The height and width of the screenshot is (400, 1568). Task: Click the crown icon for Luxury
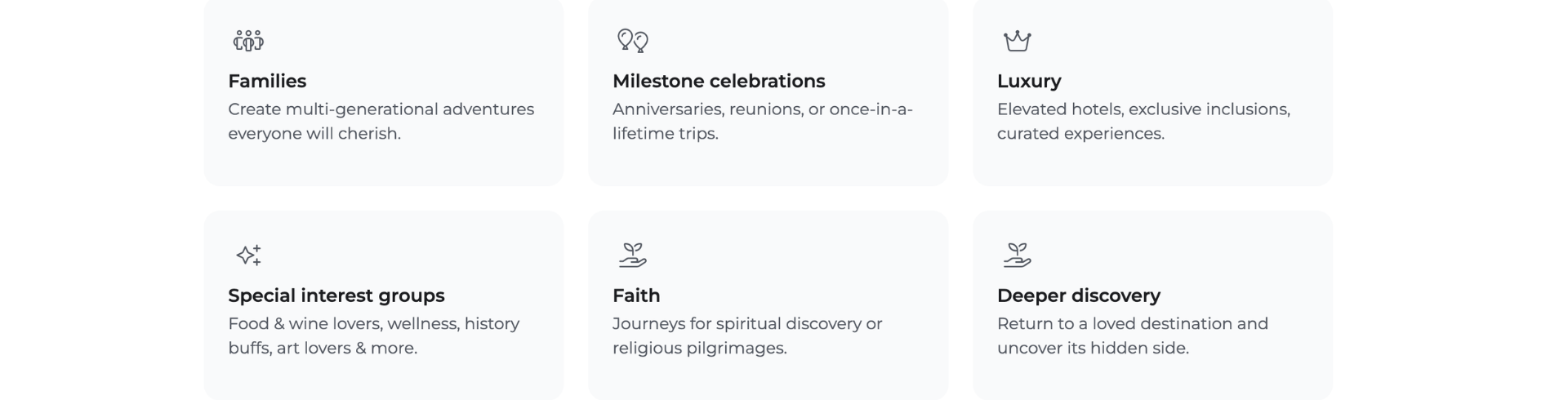click(1017, 41)
